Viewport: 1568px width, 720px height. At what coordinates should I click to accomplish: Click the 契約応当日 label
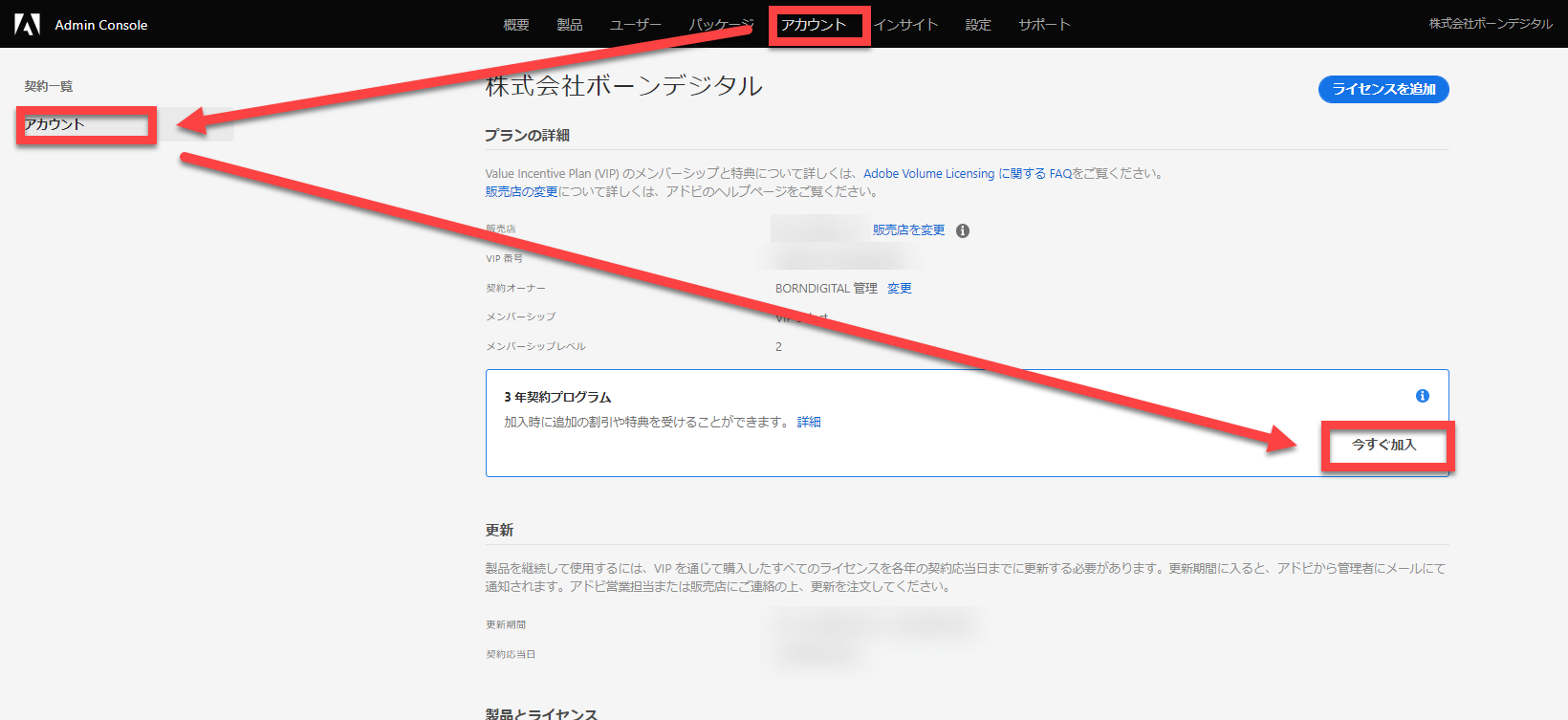click(511, 654)
